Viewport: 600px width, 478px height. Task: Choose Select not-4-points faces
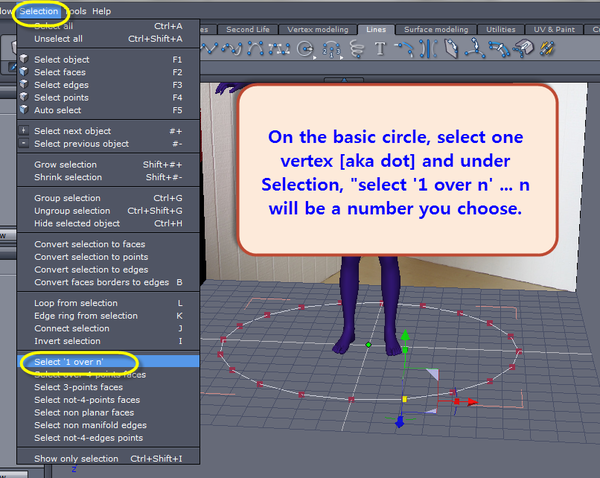[x=108, y=400]
